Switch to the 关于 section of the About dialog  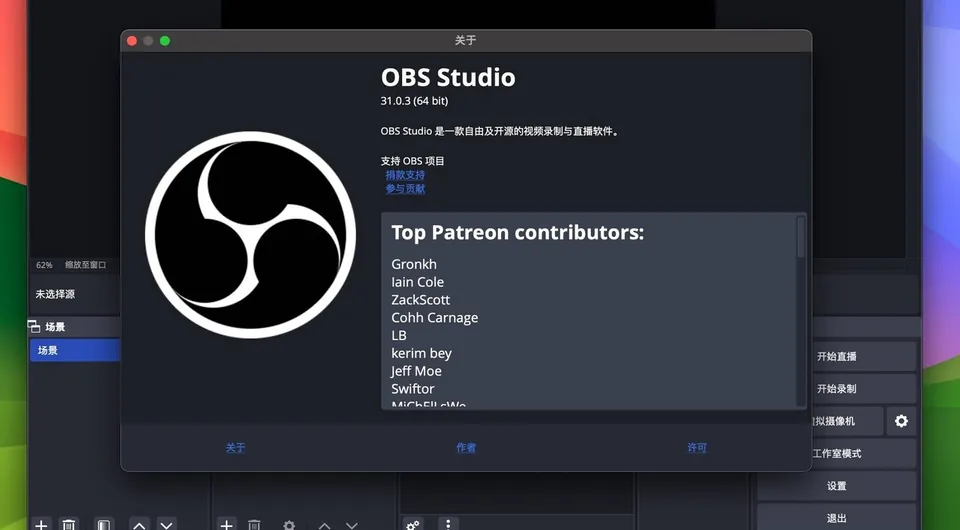(235, 448)
